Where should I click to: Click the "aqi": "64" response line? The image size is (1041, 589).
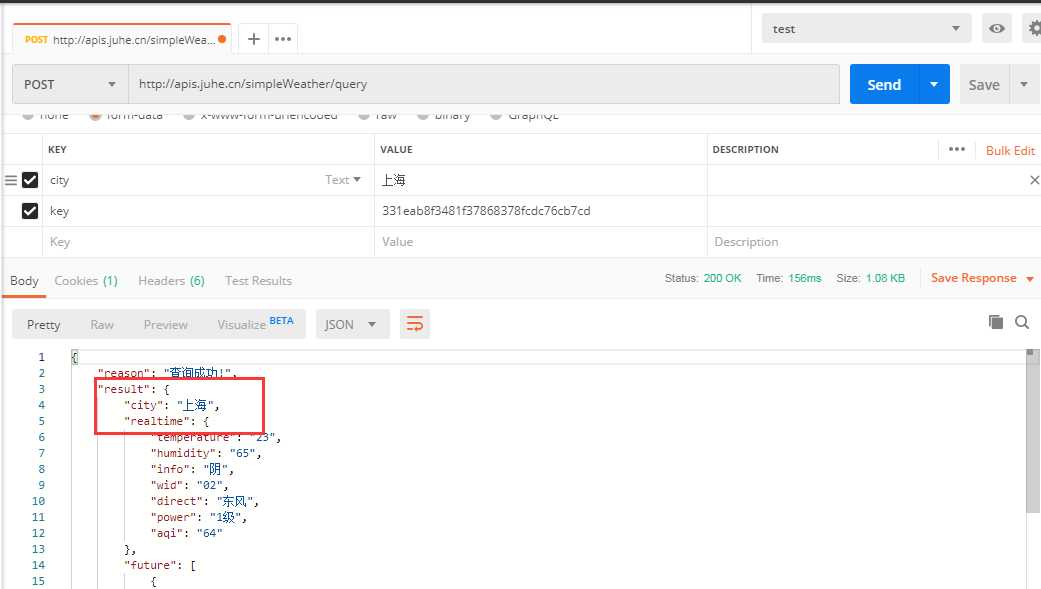coord(186,533)
